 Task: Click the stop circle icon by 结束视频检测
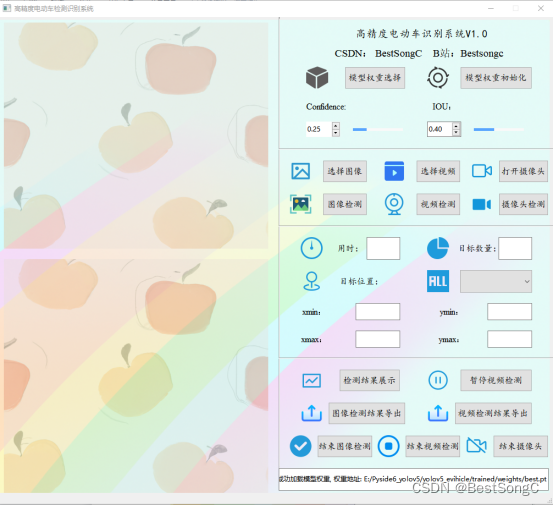tap(388, 446)
